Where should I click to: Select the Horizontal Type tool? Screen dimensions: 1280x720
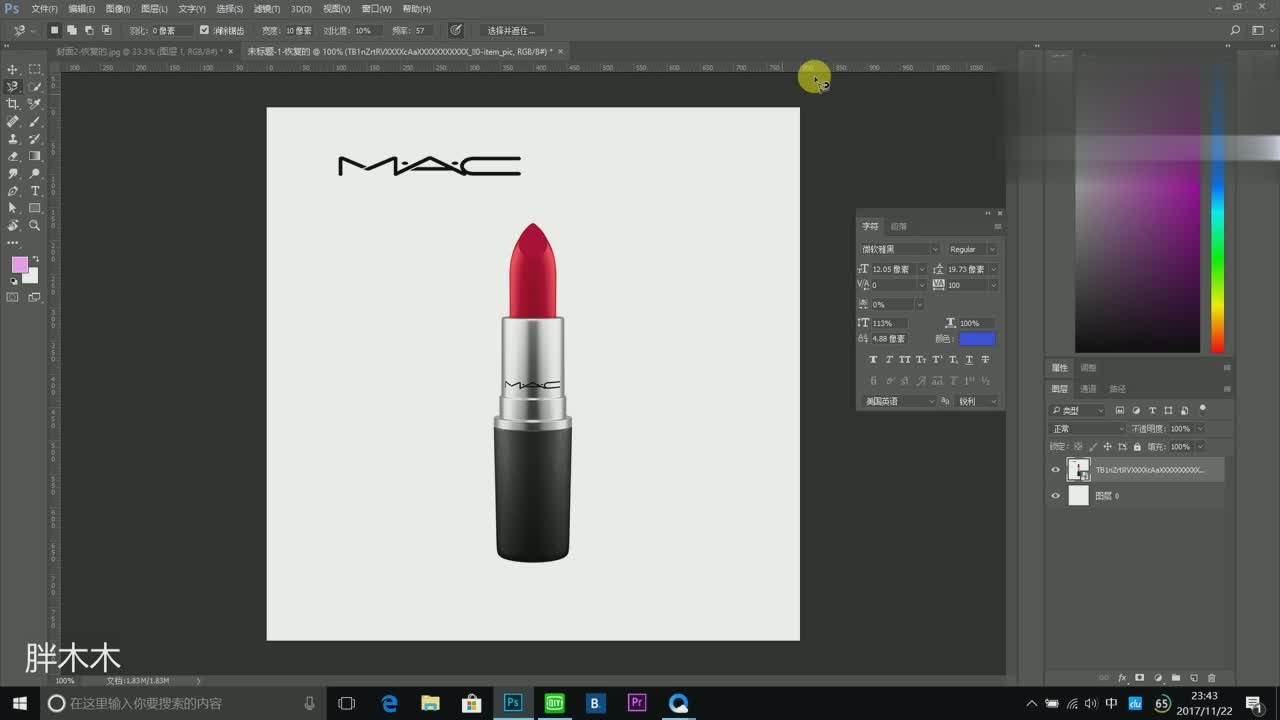coord(35,191)
